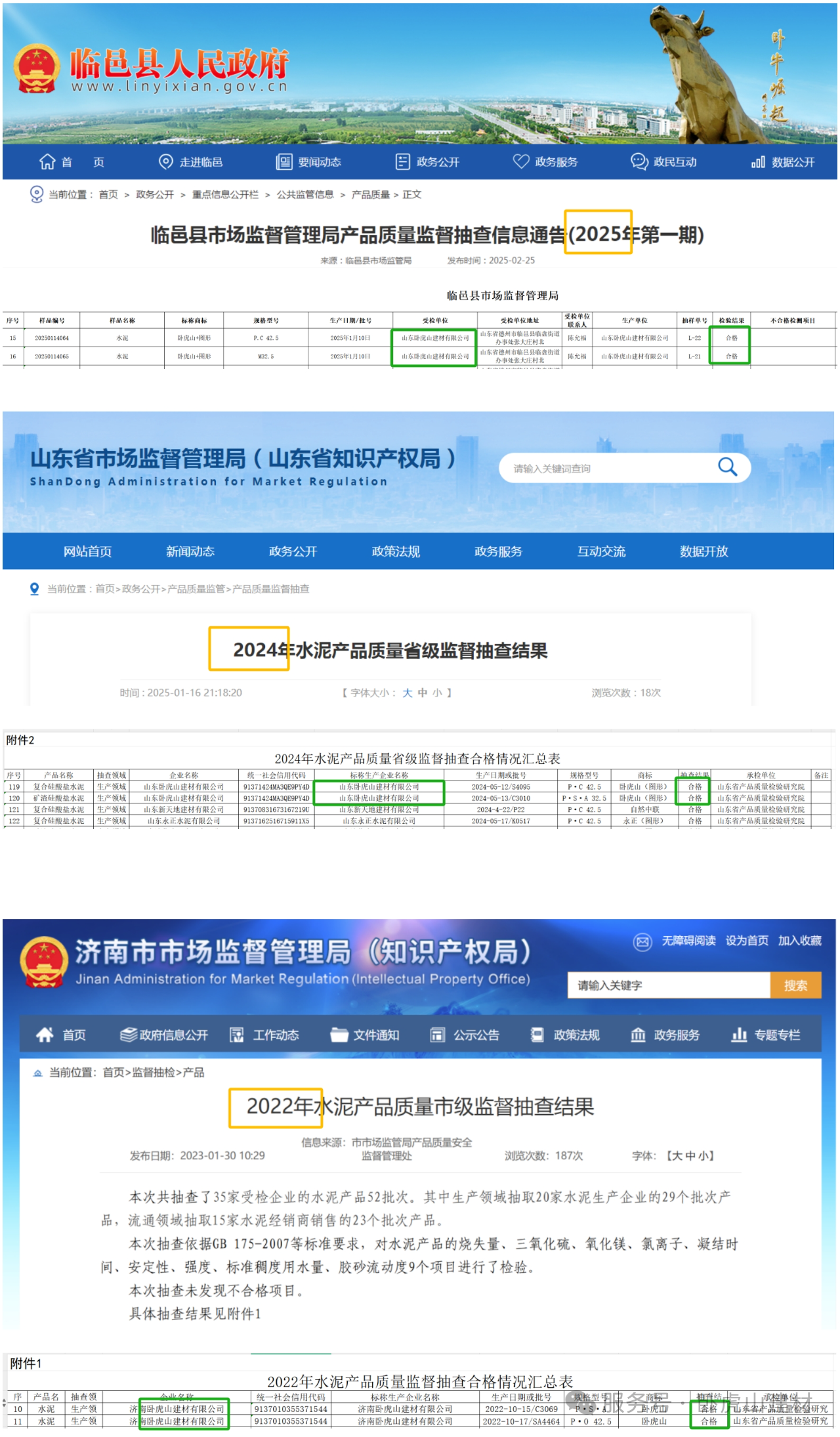
Task: Focus the 请输入关键字 search box on Jinan site
Action: 668,985
